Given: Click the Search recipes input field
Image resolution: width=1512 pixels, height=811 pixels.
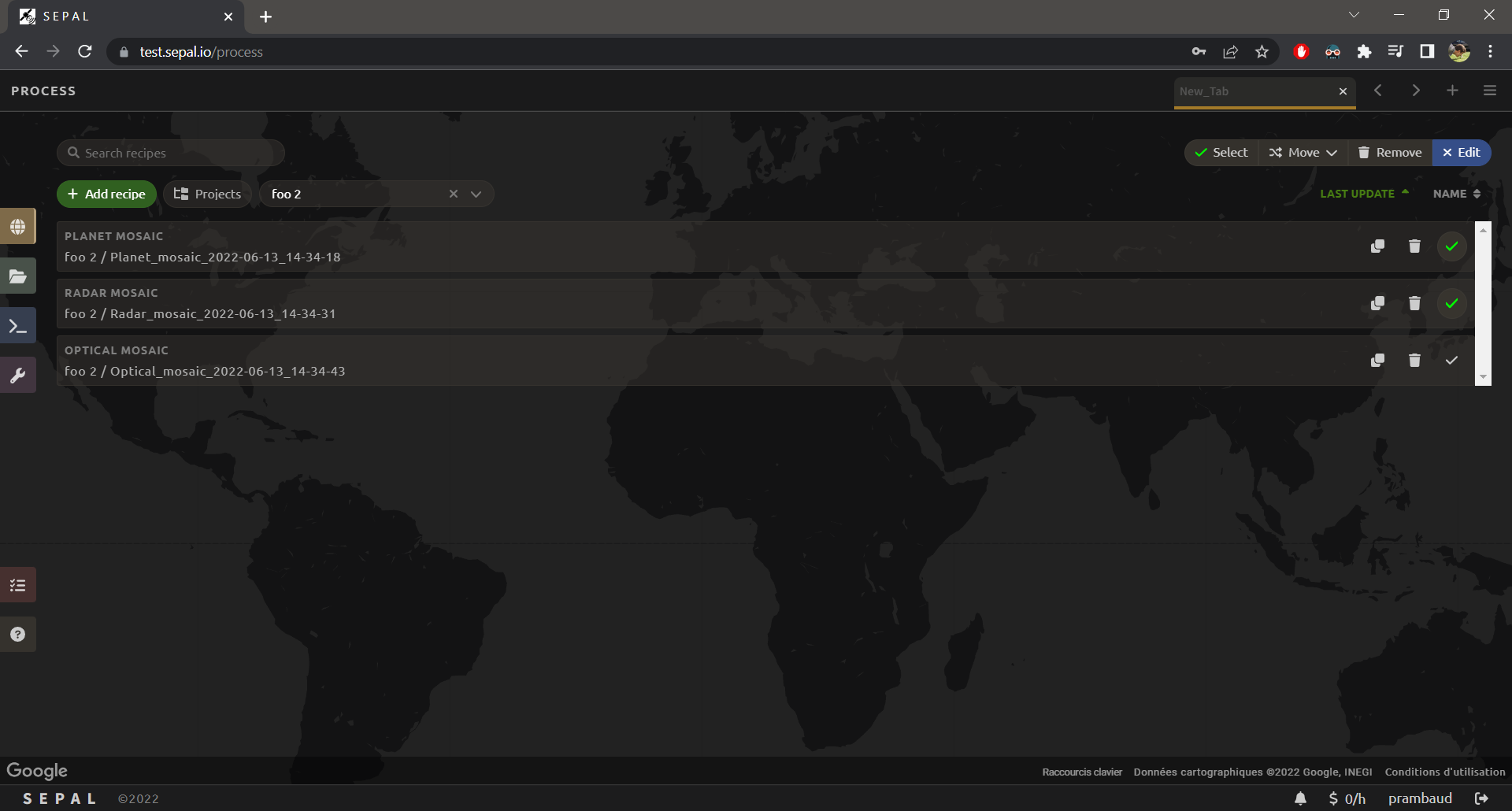Looking at the screenshot, I should 177,153.
